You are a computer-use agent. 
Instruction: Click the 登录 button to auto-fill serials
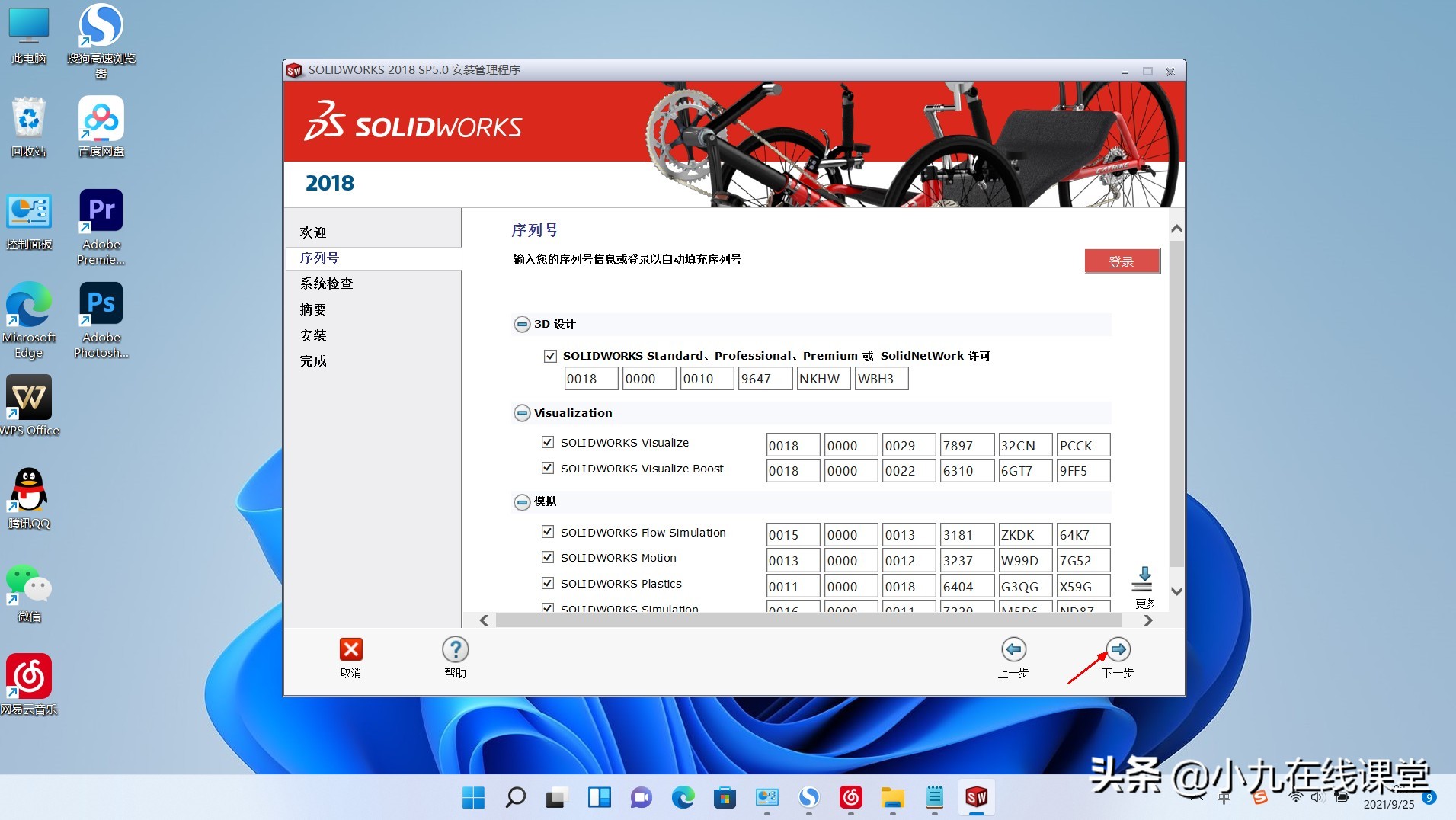tap(1122, 261)
